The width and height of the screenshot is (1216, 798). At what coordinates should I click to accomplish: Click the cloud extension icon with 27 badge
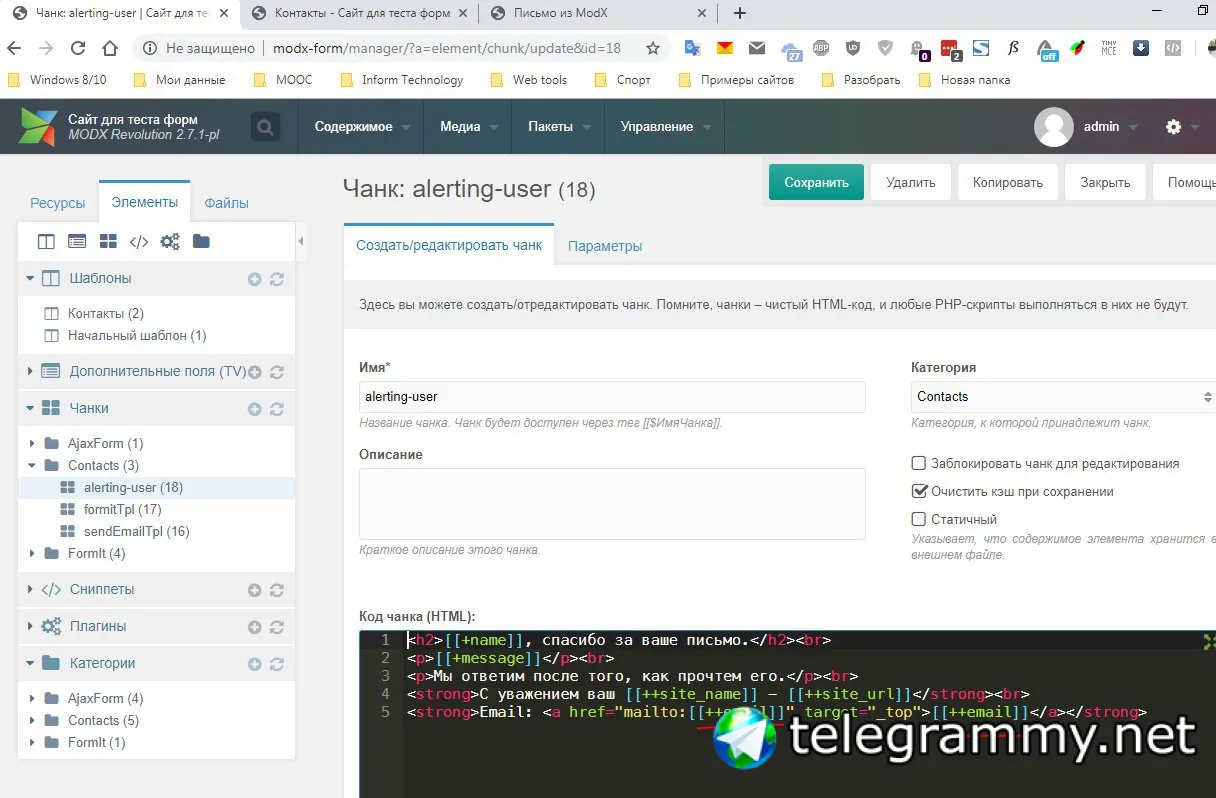pos(791,51)
